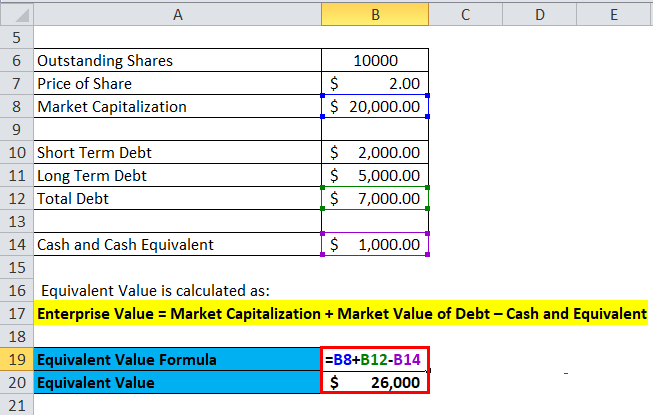
Task: Select column E header
Action: point(614,15)
